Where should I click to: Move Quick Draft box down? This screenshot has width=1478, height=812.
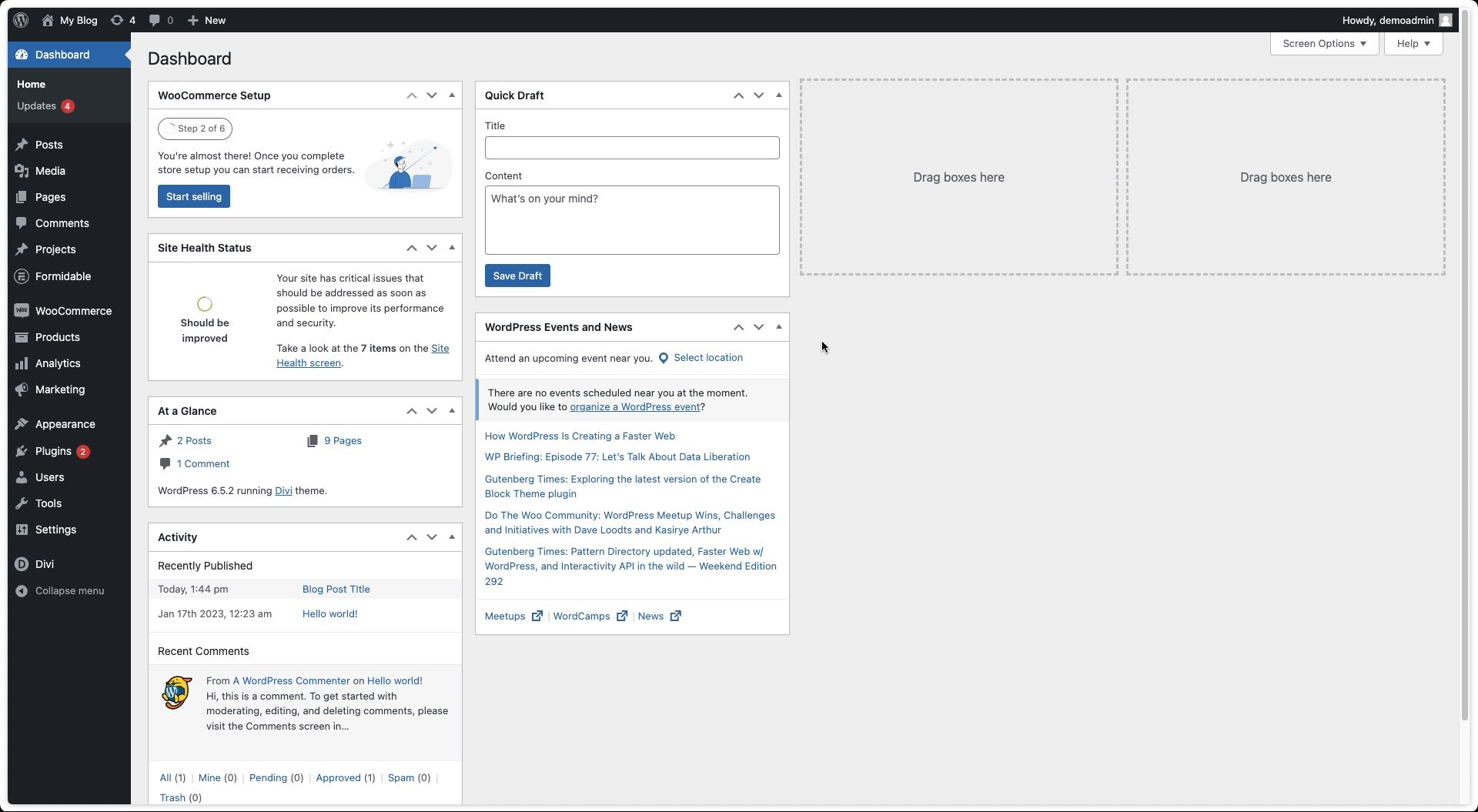point(759,95)
